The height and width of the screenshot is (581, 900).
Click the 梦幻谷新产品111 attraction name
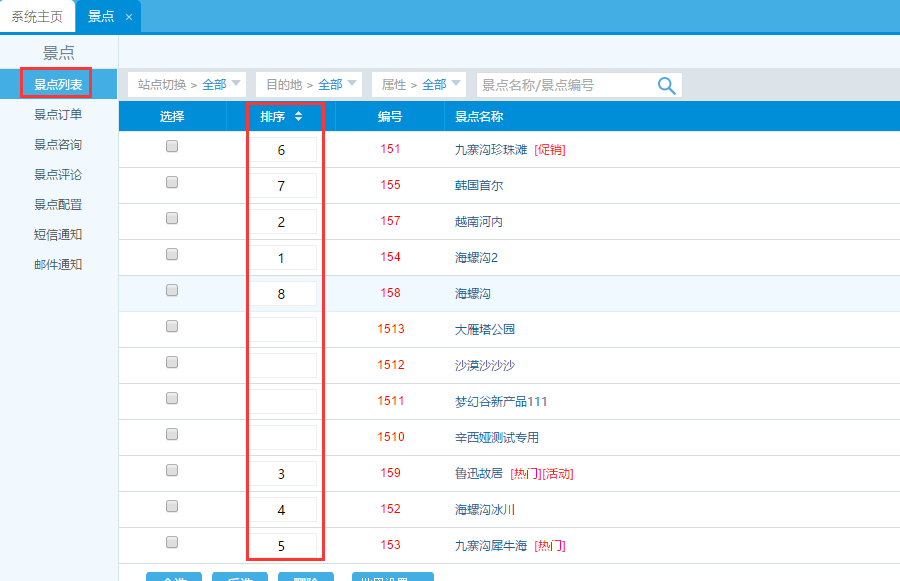pos(500,401)
